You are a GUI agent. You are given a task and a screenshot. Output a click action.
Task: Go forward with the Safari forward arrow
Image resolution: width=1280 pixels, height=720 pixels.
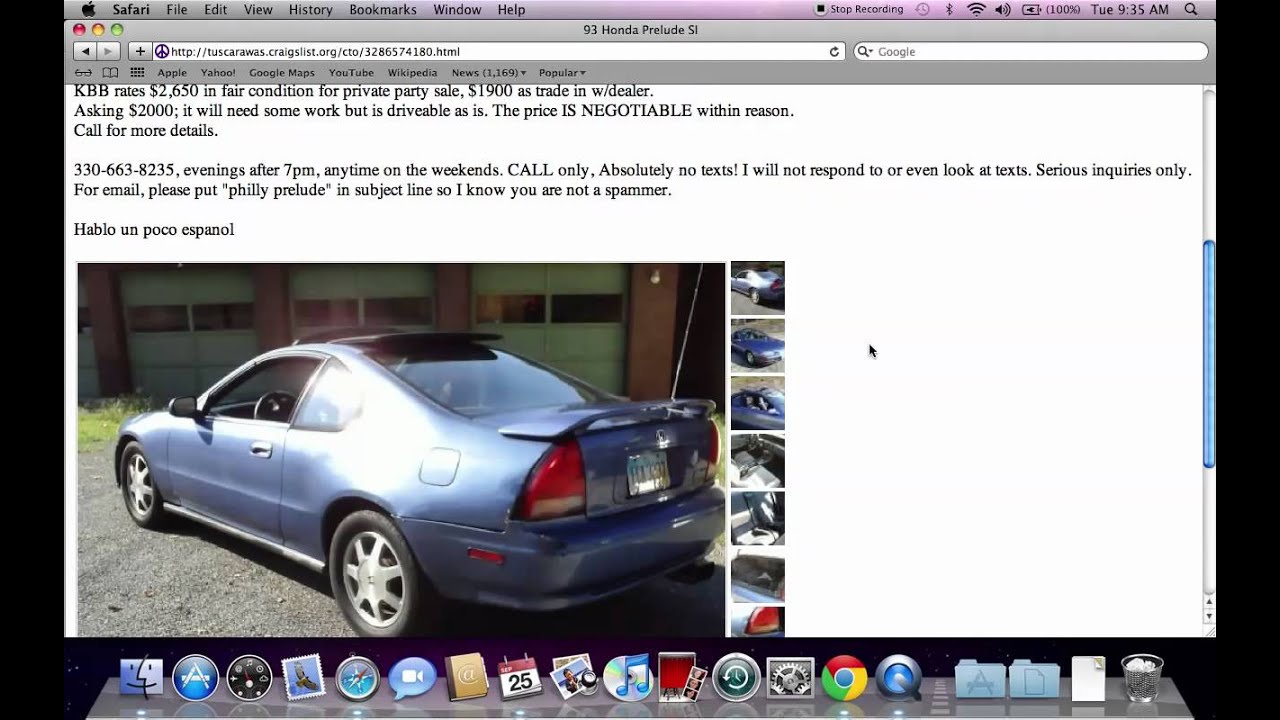108,51
